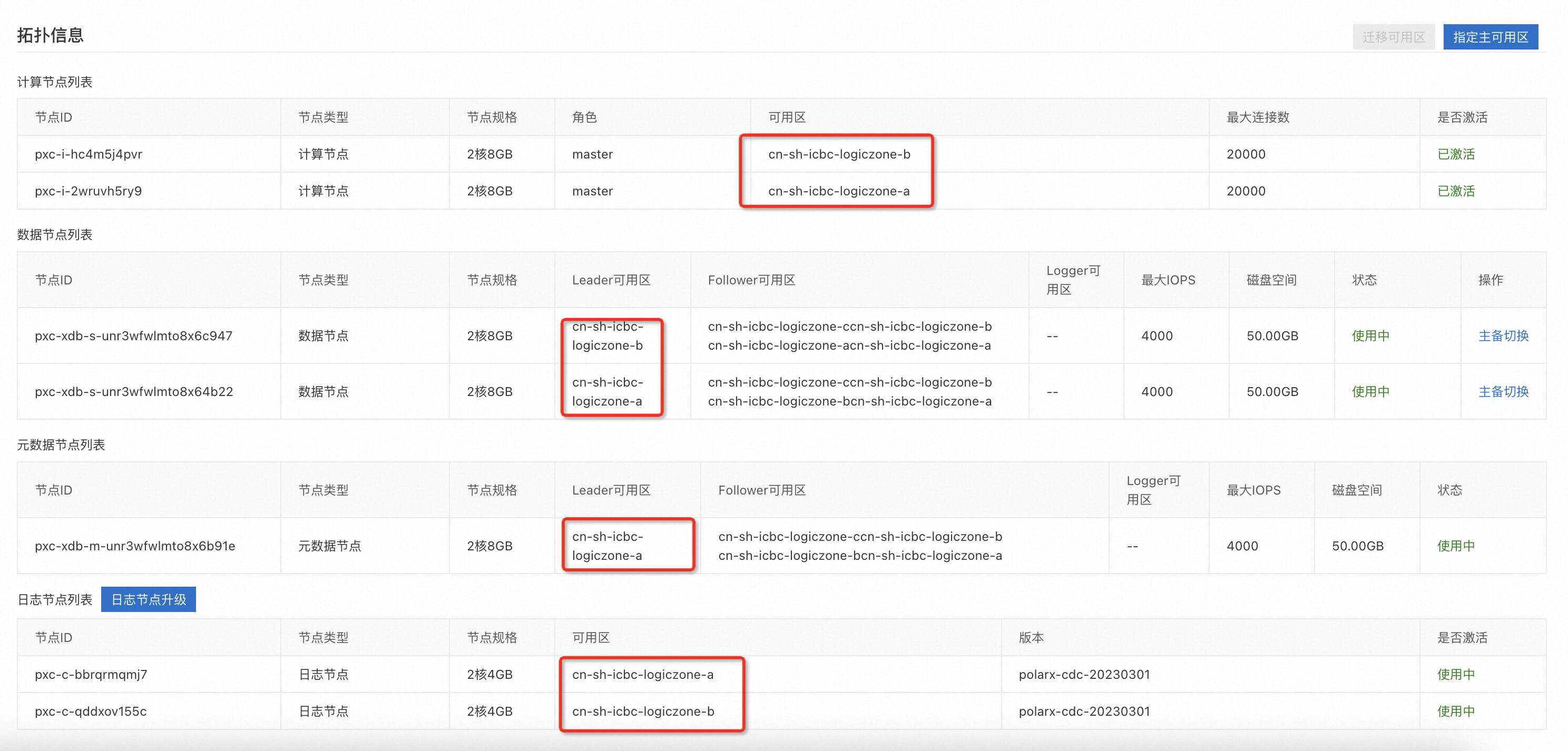
Task: Click availability zone cn-sh-icbc-logiczone-b of first compute node
Action: (x=839, y=154)
